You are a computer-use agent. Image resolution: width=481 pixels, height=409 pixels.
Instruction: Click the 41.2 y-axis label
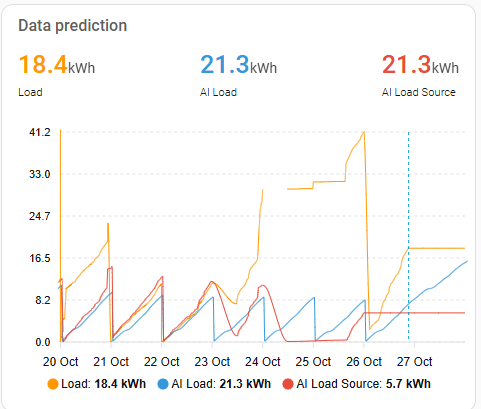[x=40, y=132]
